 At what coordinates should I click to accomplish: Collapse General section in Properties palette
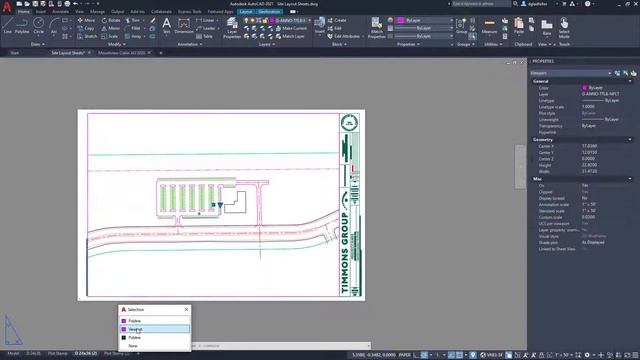(630, 81)
